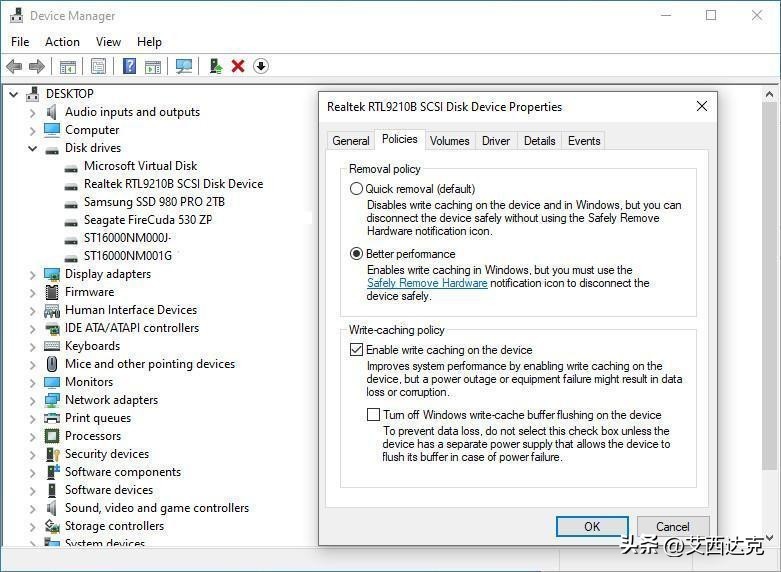781x572 pixels.
Task: Click the Human Interface Devices icon
Action: [52, 310]
